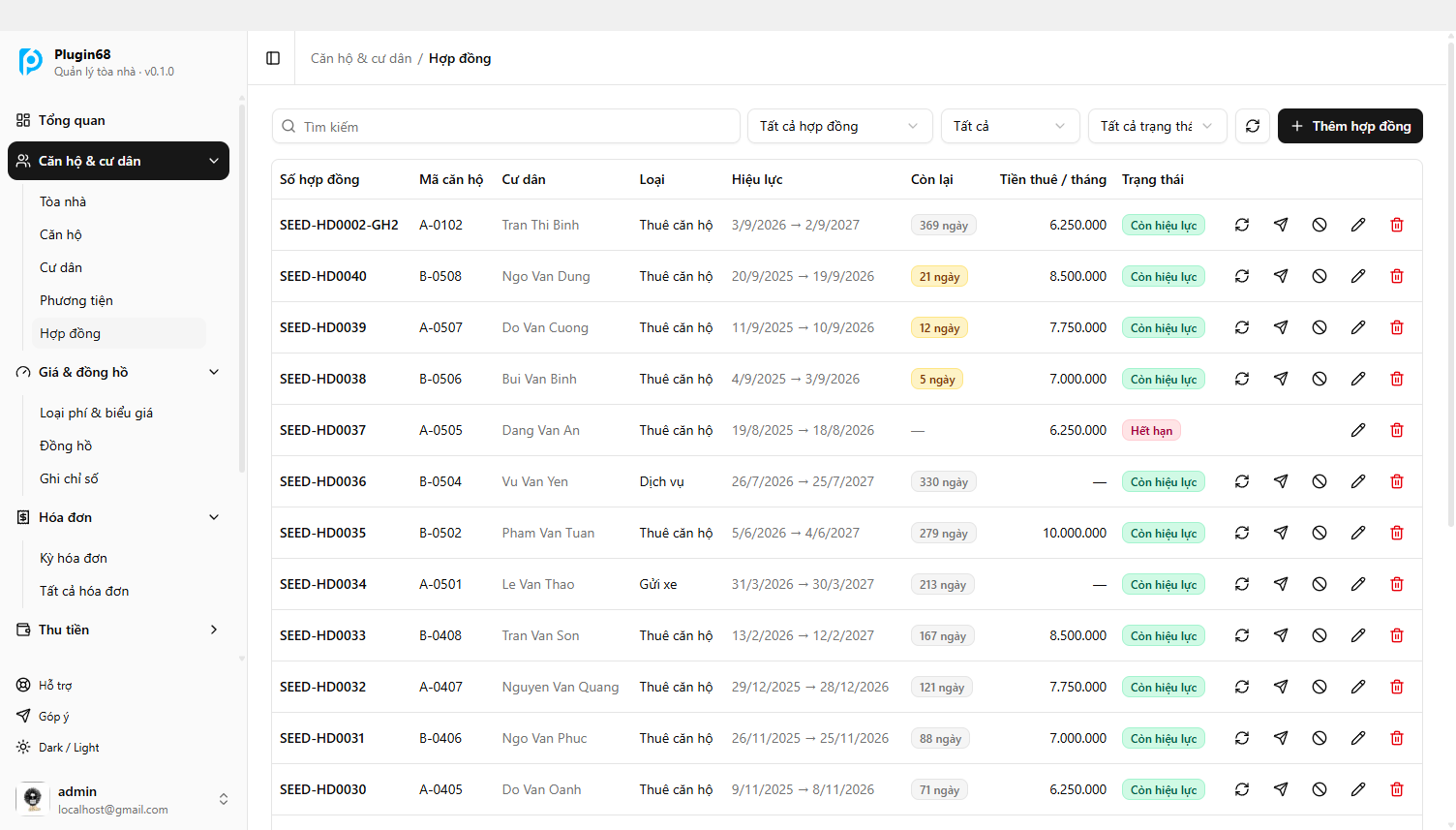Viewport: 1456px width, 830px height.
Task: Open the 'Phương tiện' sidebar item
Action: tap(119, 300)
